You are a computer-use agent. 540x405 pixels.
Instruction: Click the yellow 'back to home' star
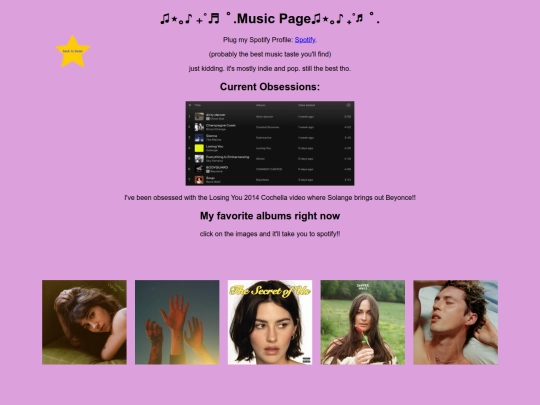click(73, 51)
